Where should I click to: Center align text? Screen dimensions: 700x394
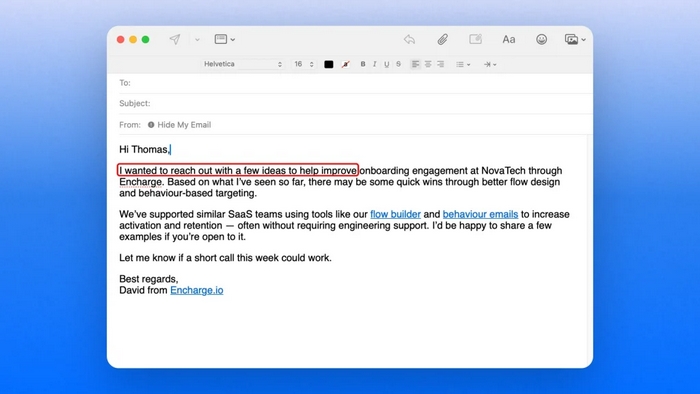428,64
